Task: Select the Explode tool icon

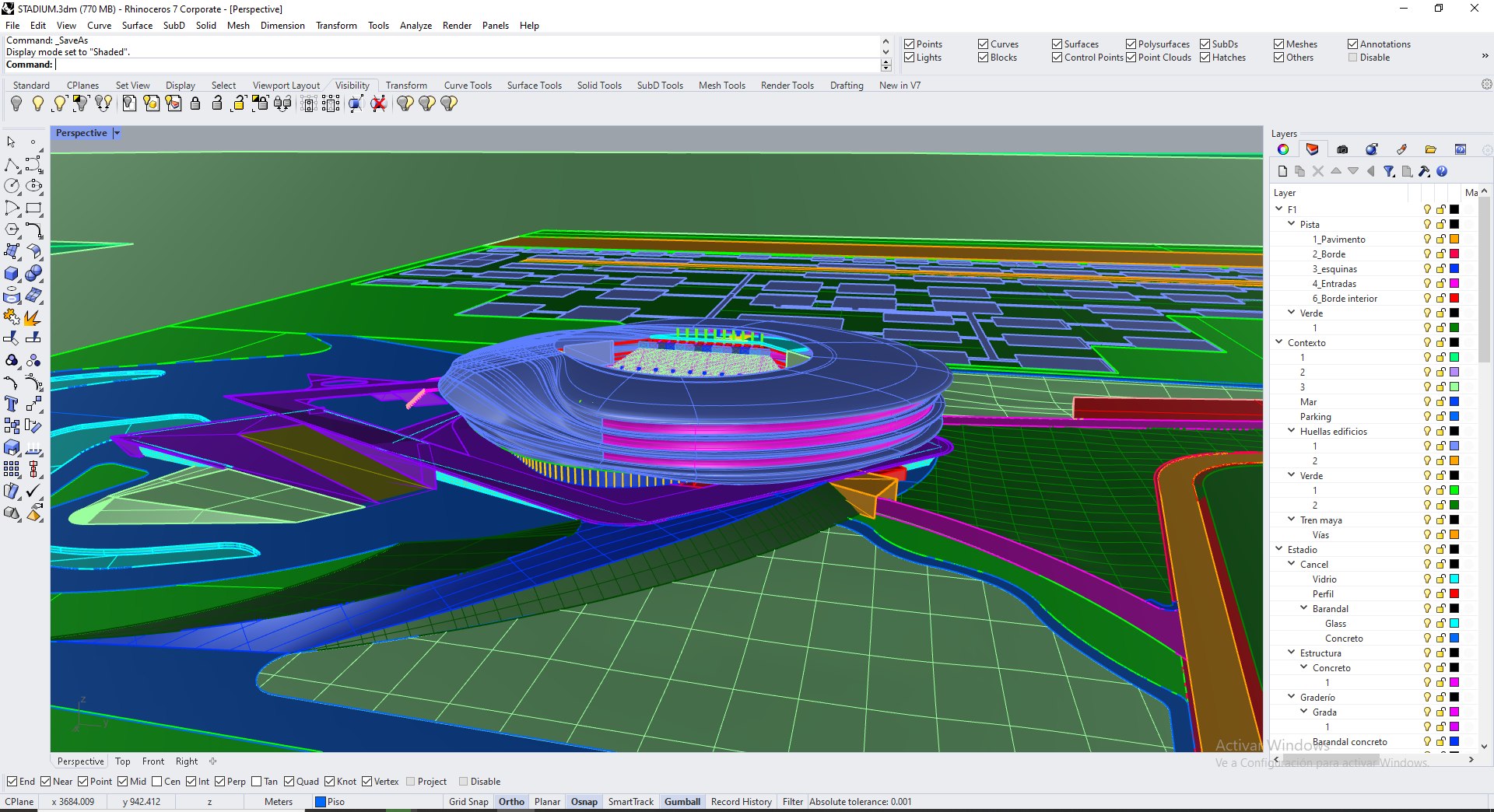Action: tap(33, 317)
